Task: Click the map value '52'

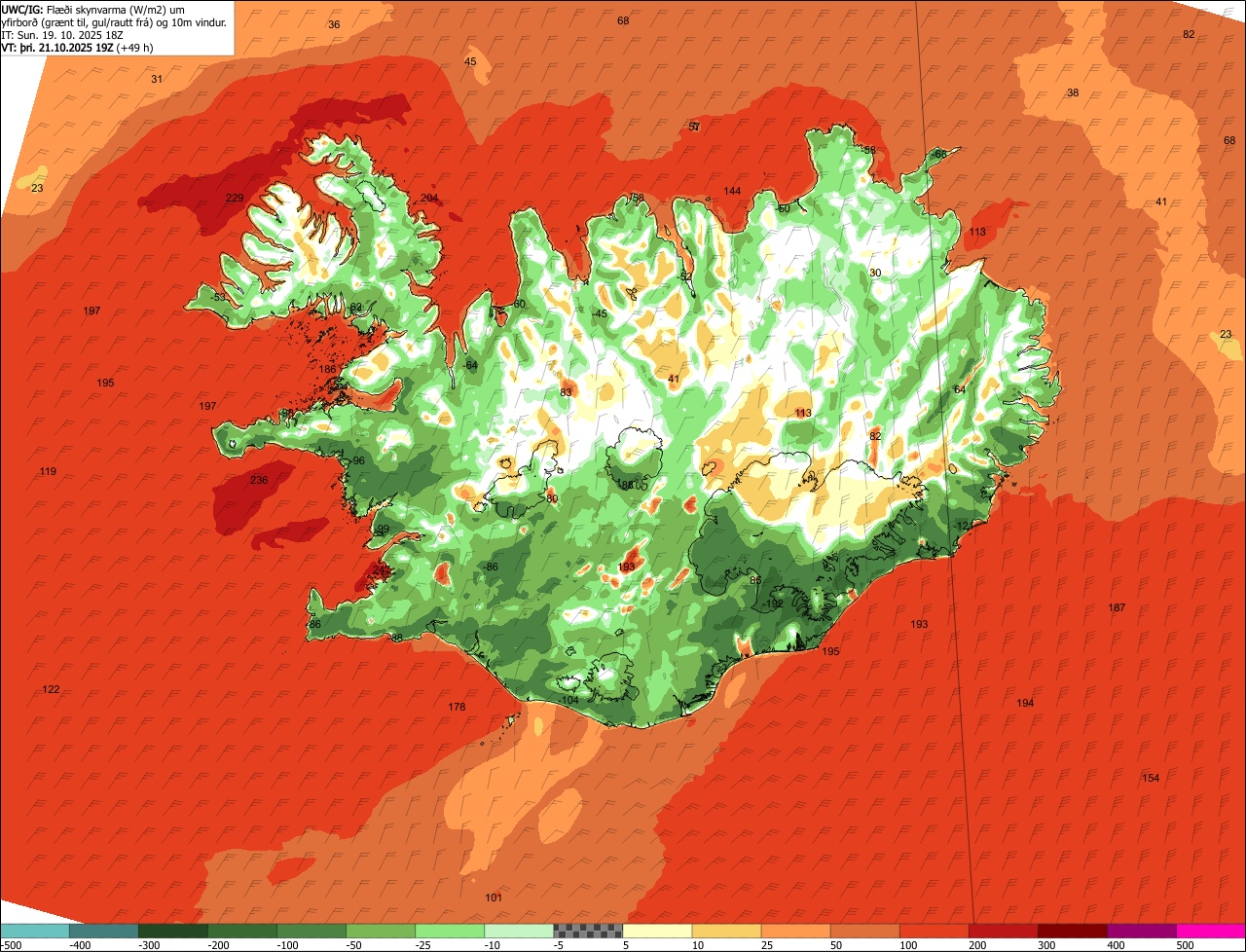Action: (685, 276)
